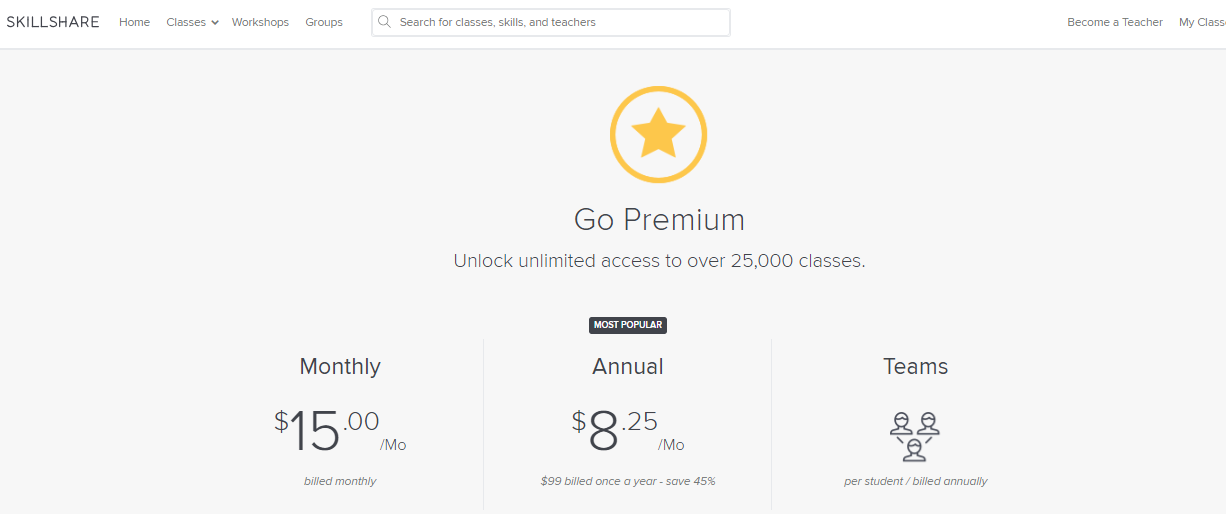Viewport: 1226px width, 514px height.
Task: Click the gold star Premium icon
Action: click(x=658, y=135)
